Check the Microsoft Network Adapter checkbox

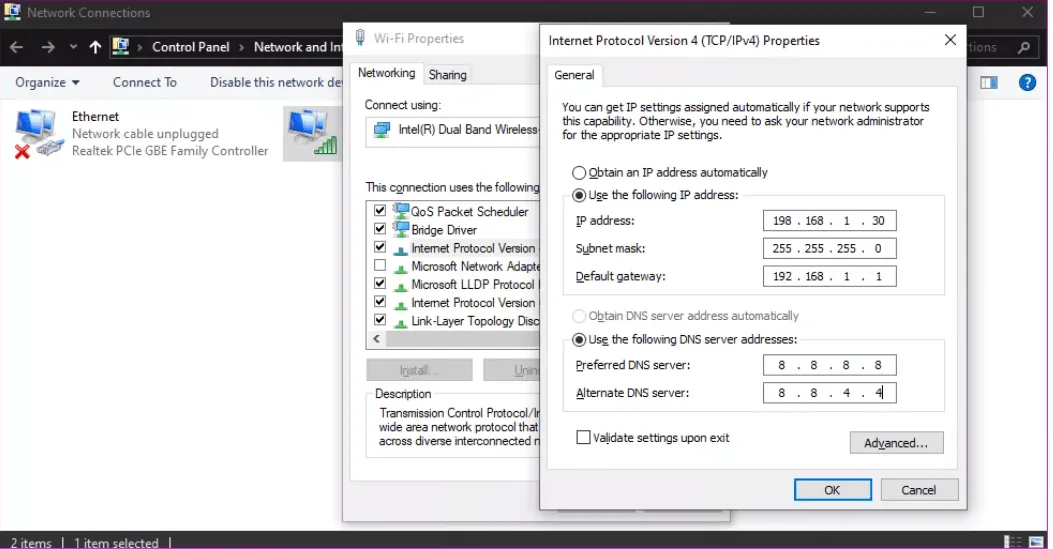[380, 266]
